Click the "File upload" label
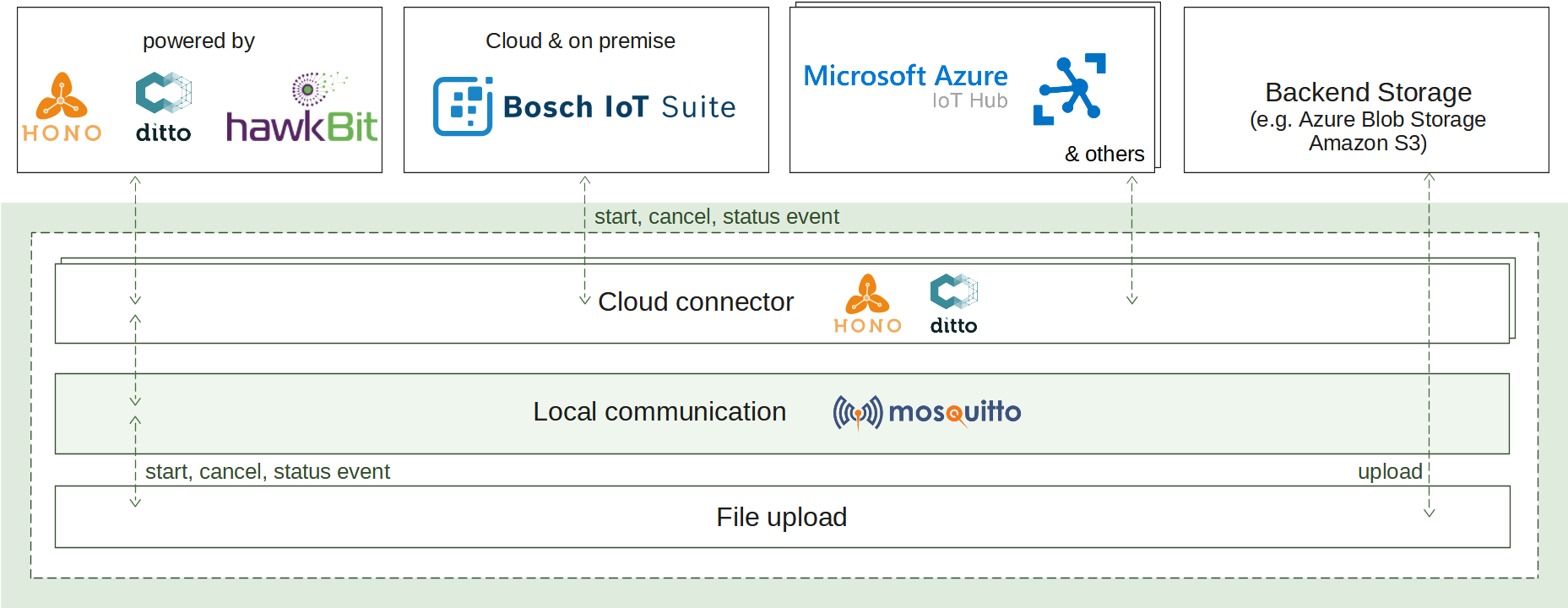Image resolution: width=1568 pixels, height=608 pixels. pyautogui.click(x=781, y=517)
